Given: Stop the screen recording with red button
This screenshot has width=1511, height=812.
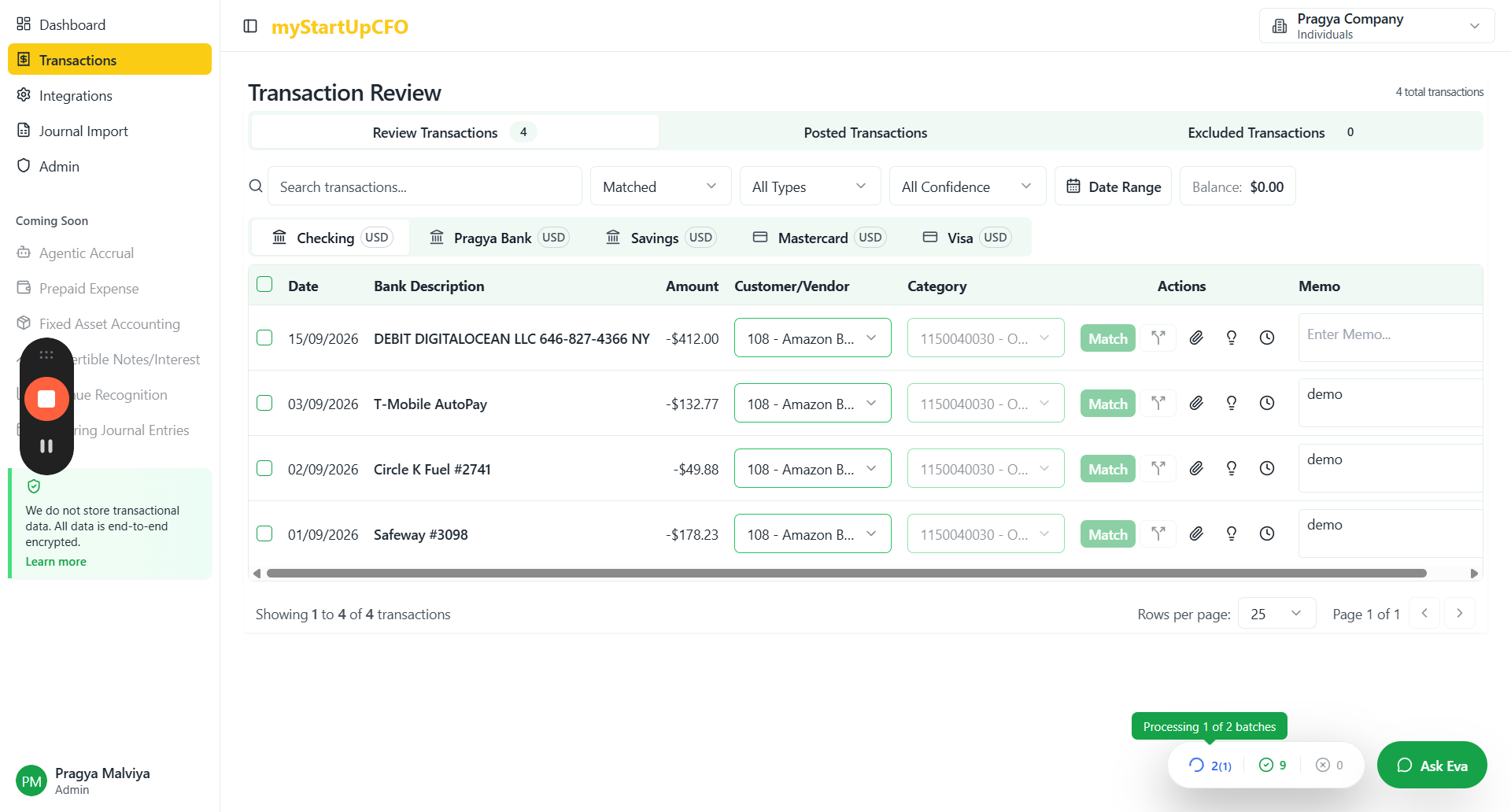Looking at the screenshot, I should coord(46,399).
